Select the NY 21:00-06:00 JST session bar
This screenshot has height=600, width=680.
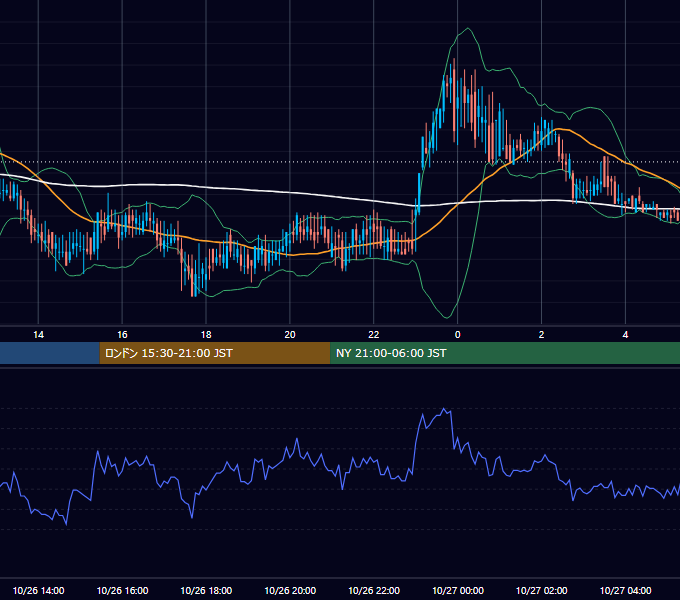[505, 353]
